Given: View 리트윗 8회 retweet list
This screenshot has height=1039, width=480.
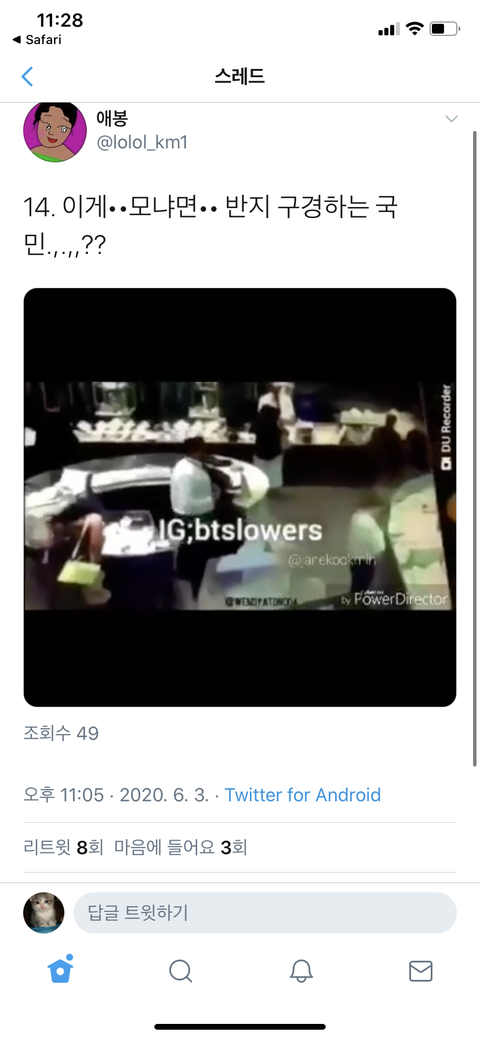Looking at the screenshot, I should (x=63, y=847).
